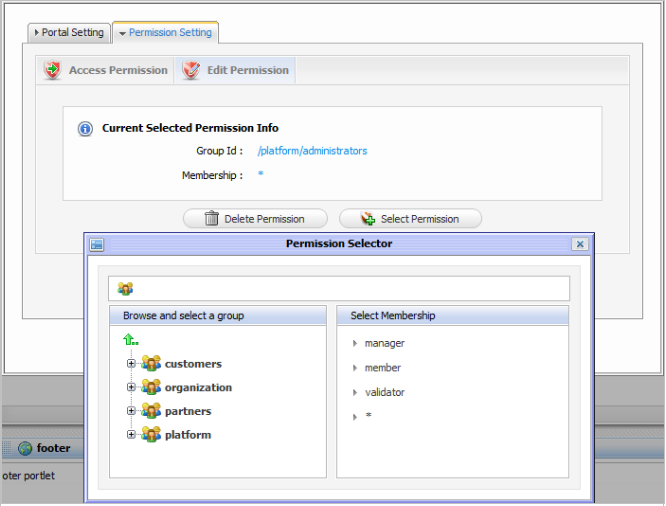Choose the validator membership

click(384, 392)
